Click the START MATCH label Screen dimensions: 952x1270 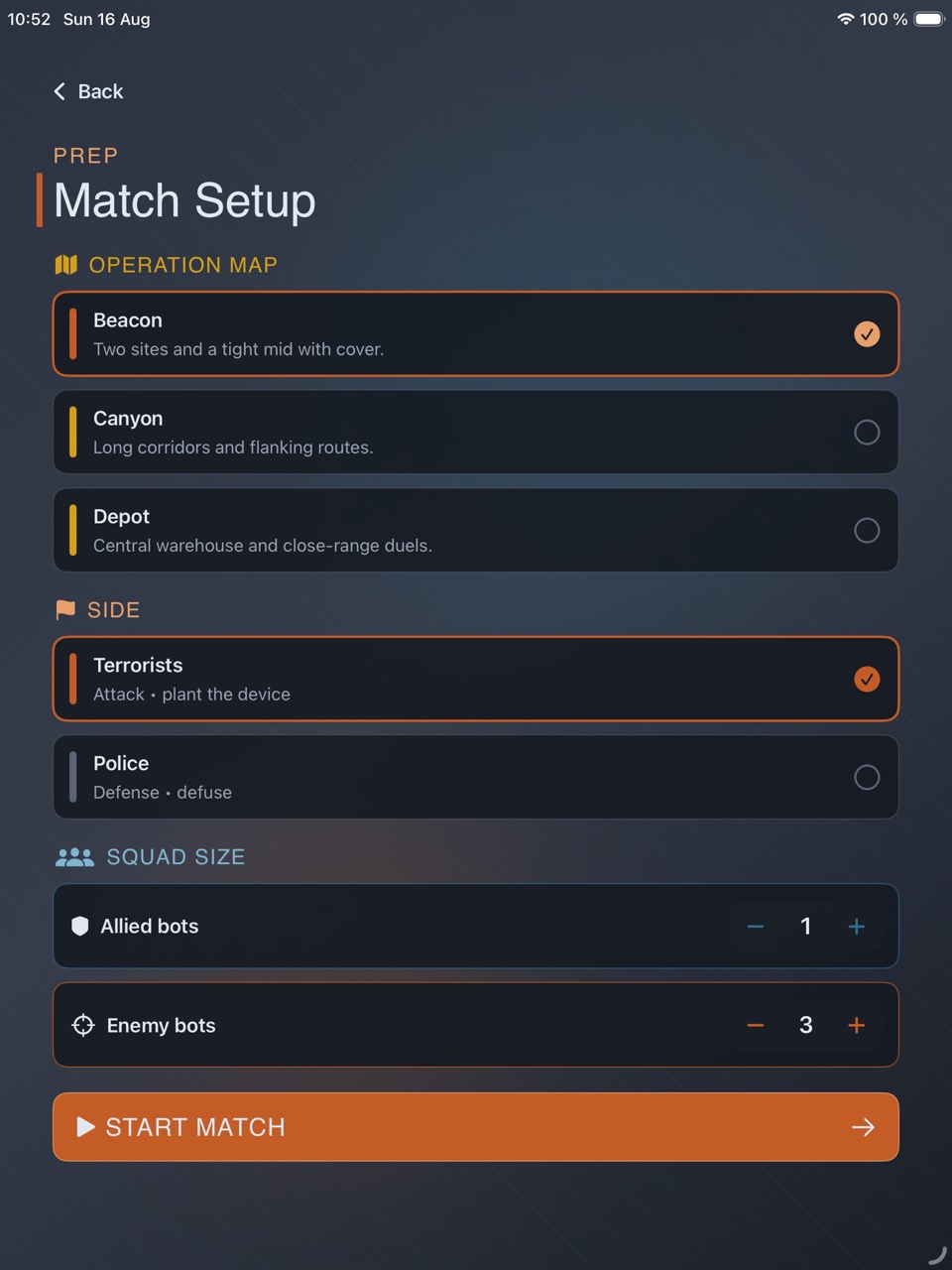(x=195, y=1127)
